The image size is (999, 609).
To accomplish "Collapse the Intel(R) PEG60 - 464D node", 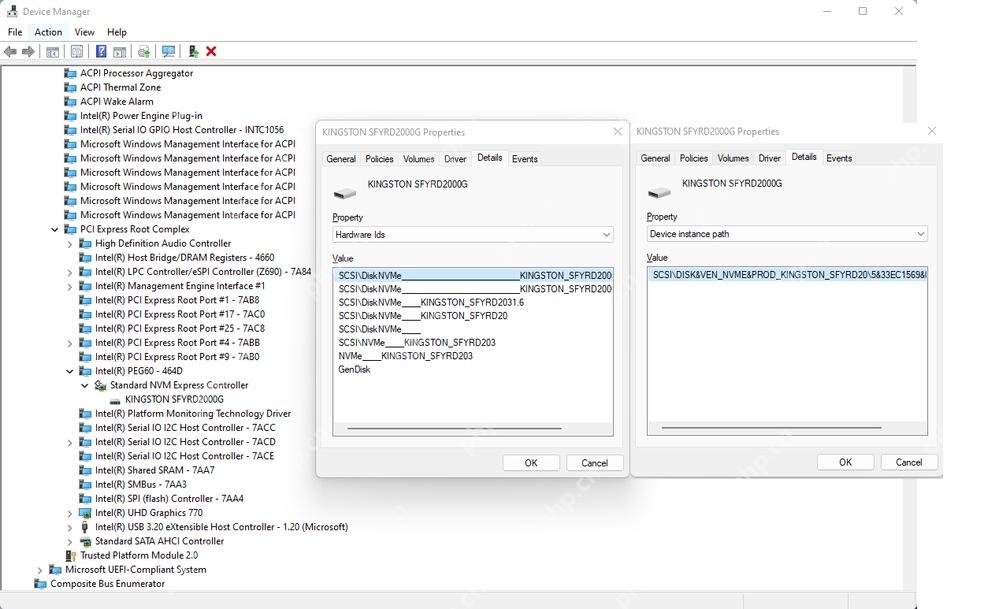I will point(69,371).
